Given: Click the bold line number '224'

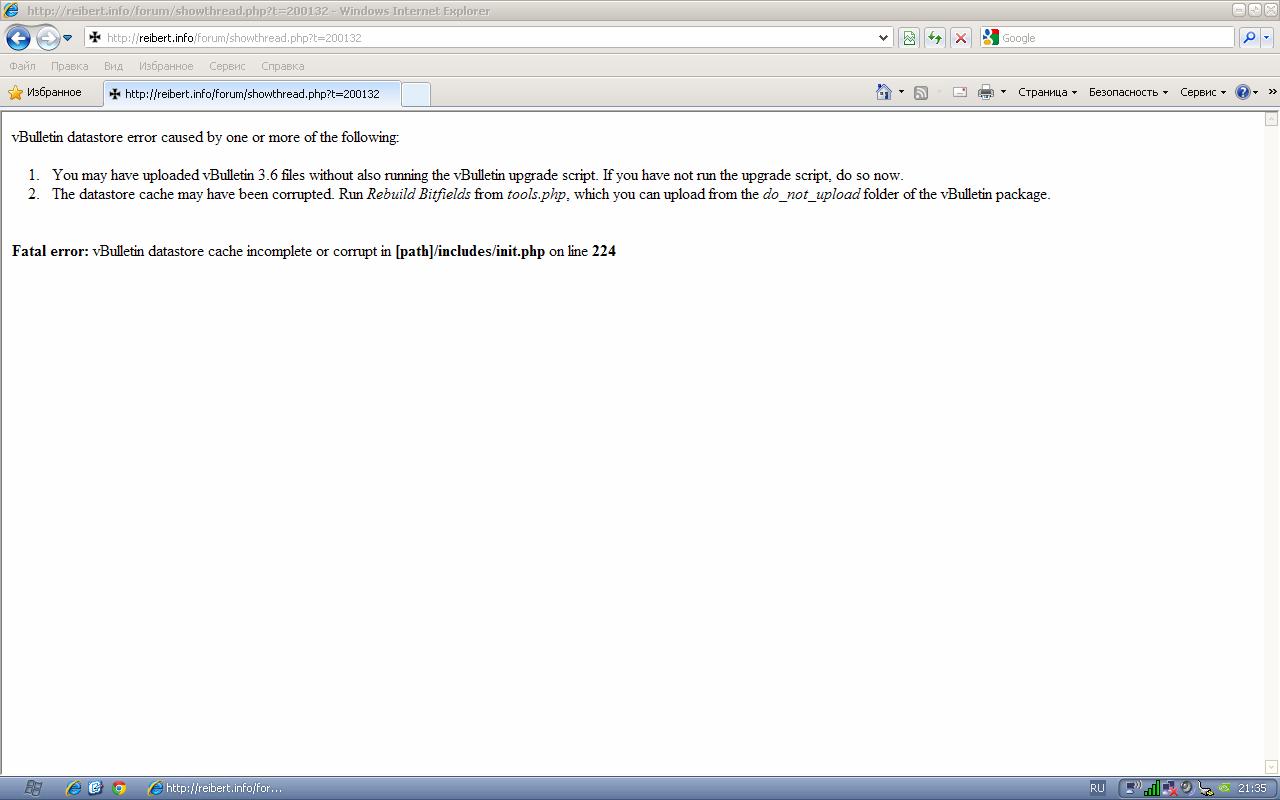Looking at the screenshot, I should (604, 251).
